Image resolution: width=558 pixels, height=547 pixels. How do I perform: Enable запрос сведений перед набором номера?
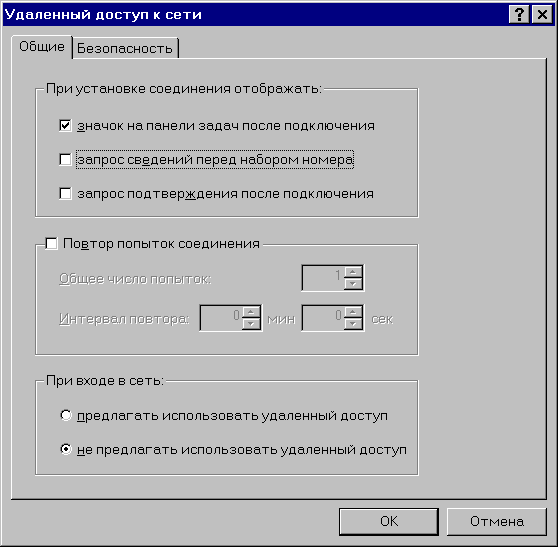65,159
